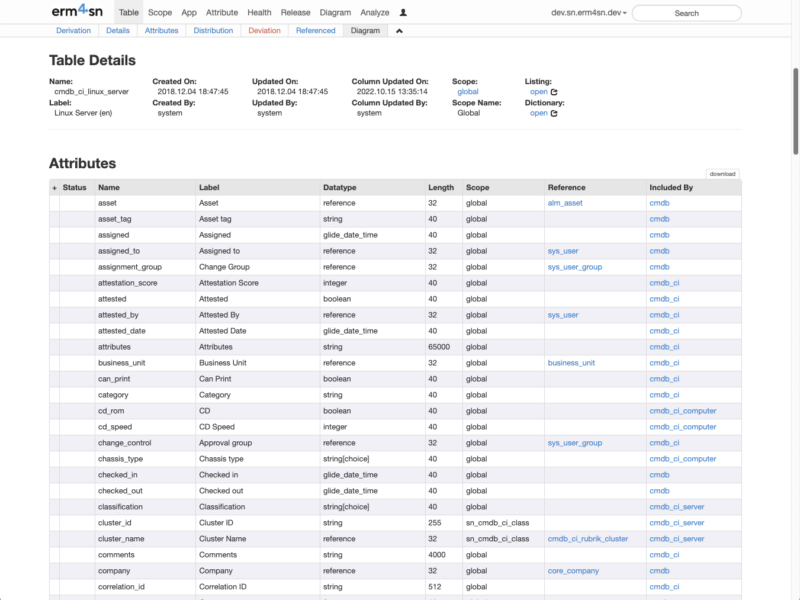Open the global scope link
This screenshot has width=800, height=600.
pyautogui.click(x=470, y=91)
